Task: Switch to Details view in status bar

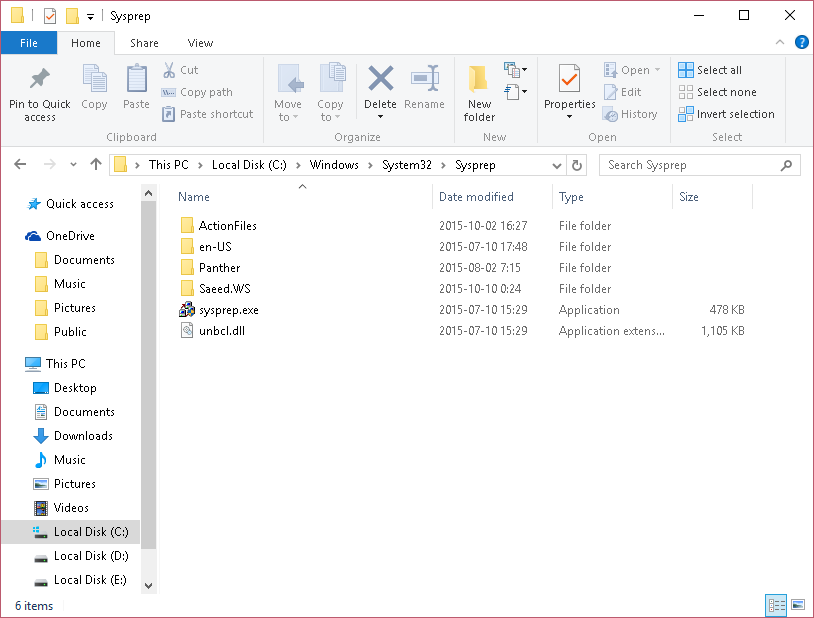Action: pos(776,605)
